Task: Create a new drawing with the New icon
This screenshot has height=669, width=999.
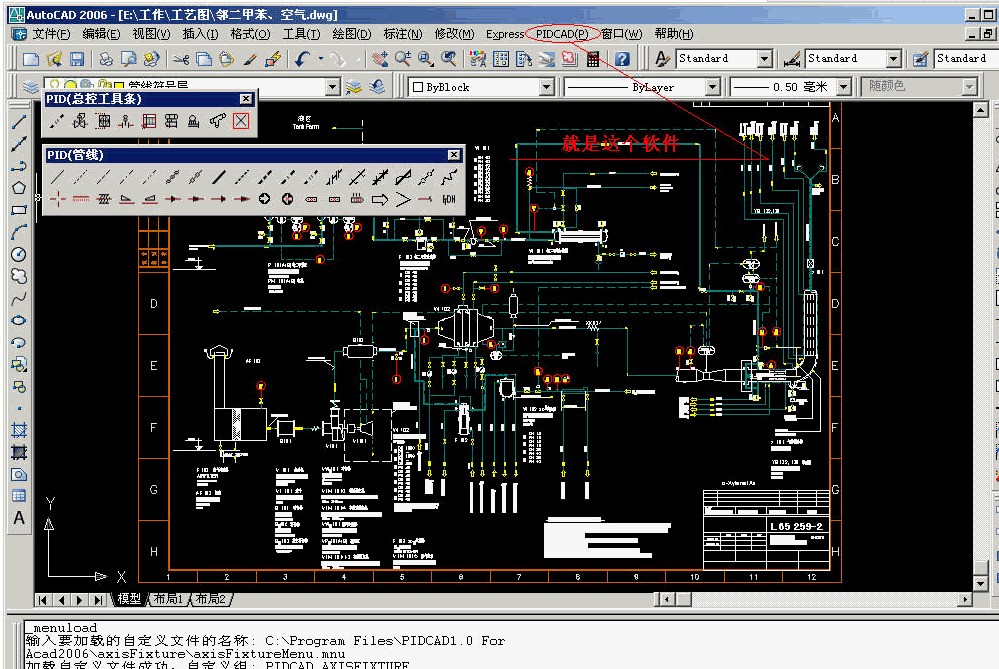Action: 31,59
